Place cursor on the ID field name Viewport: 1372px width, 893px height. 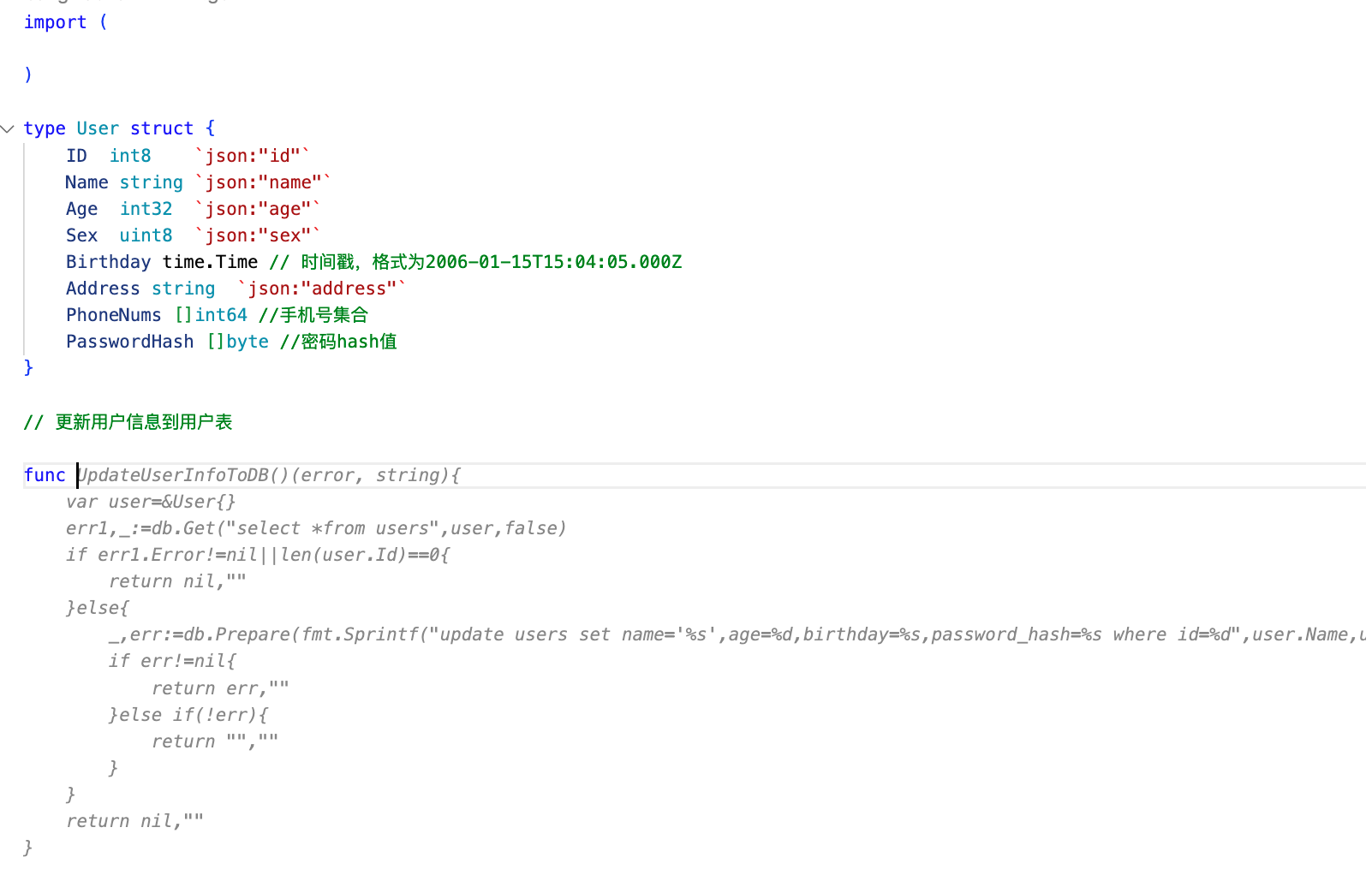(x=76, y=156)
